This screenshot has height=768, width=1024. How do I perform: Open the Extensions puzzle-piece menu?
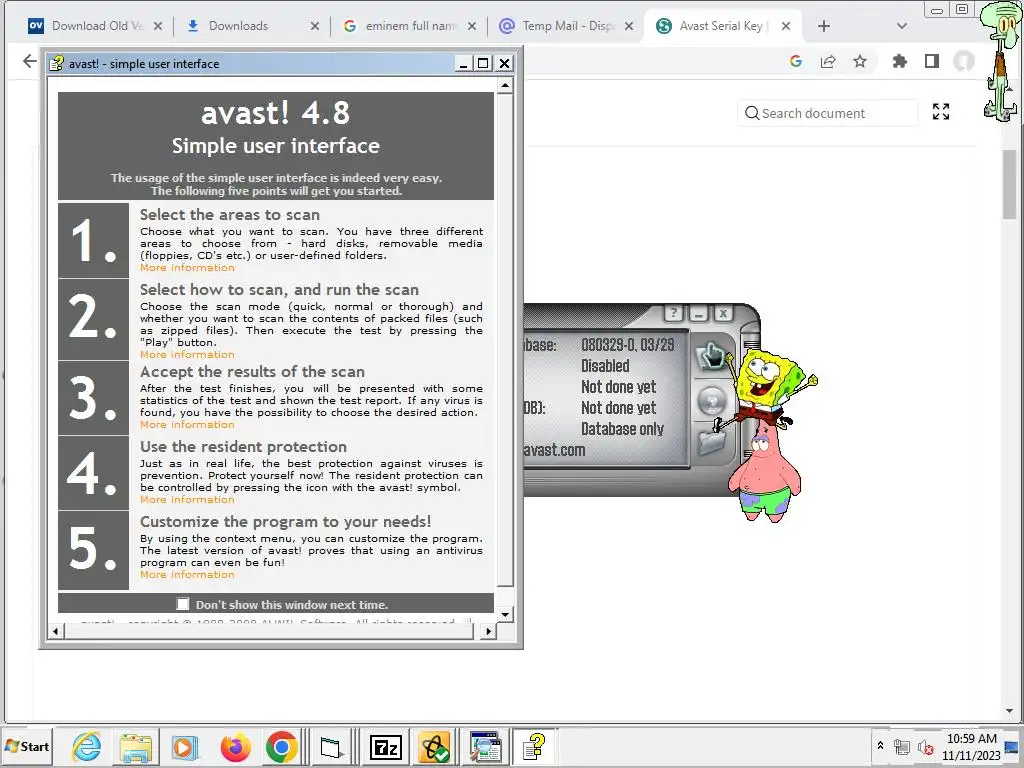(x=900, y=61)
